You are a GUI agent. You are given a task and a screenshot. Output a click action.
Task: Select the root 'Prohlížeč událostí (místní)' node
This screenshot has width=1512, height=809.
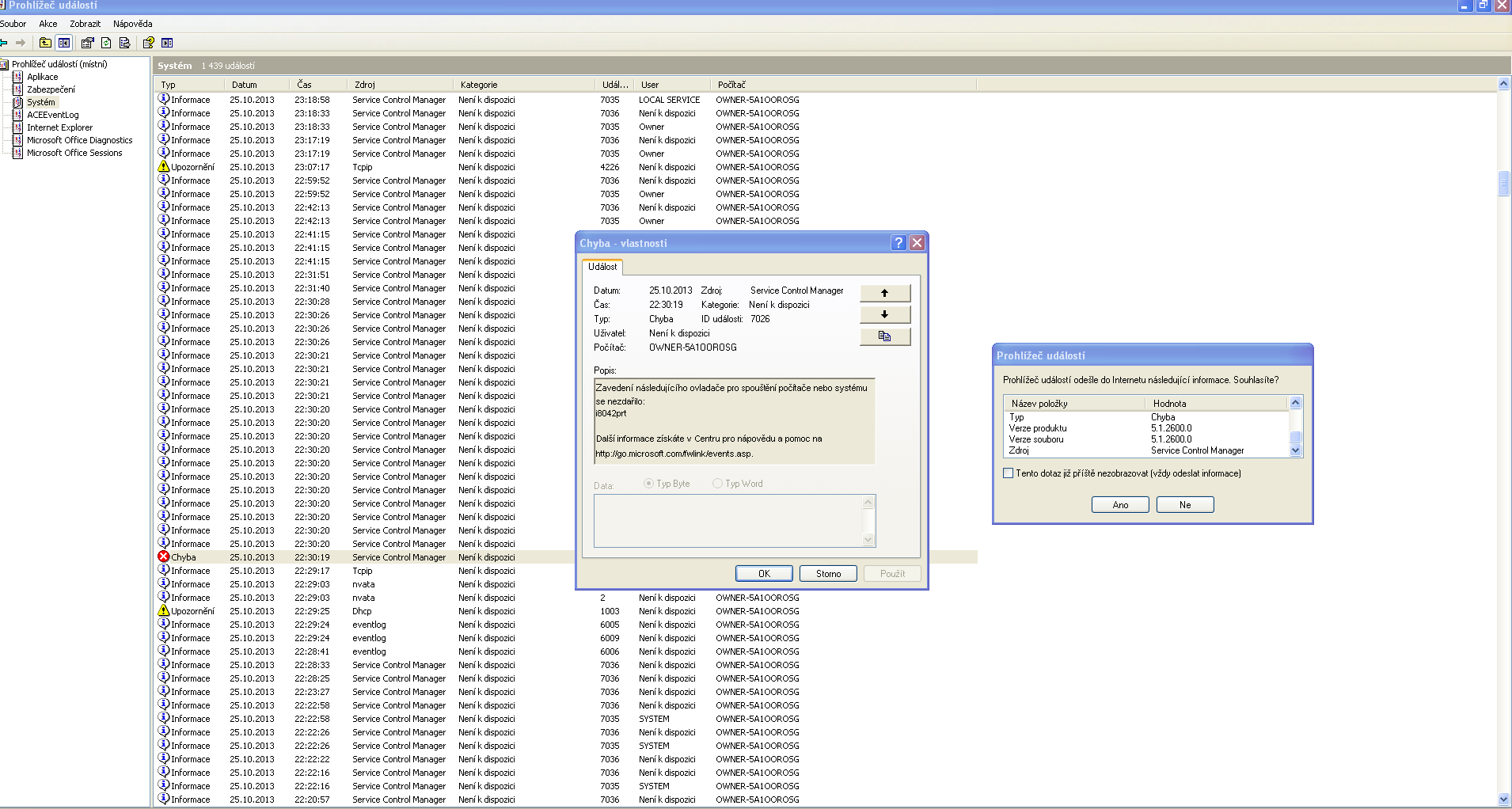coord(59,64)
